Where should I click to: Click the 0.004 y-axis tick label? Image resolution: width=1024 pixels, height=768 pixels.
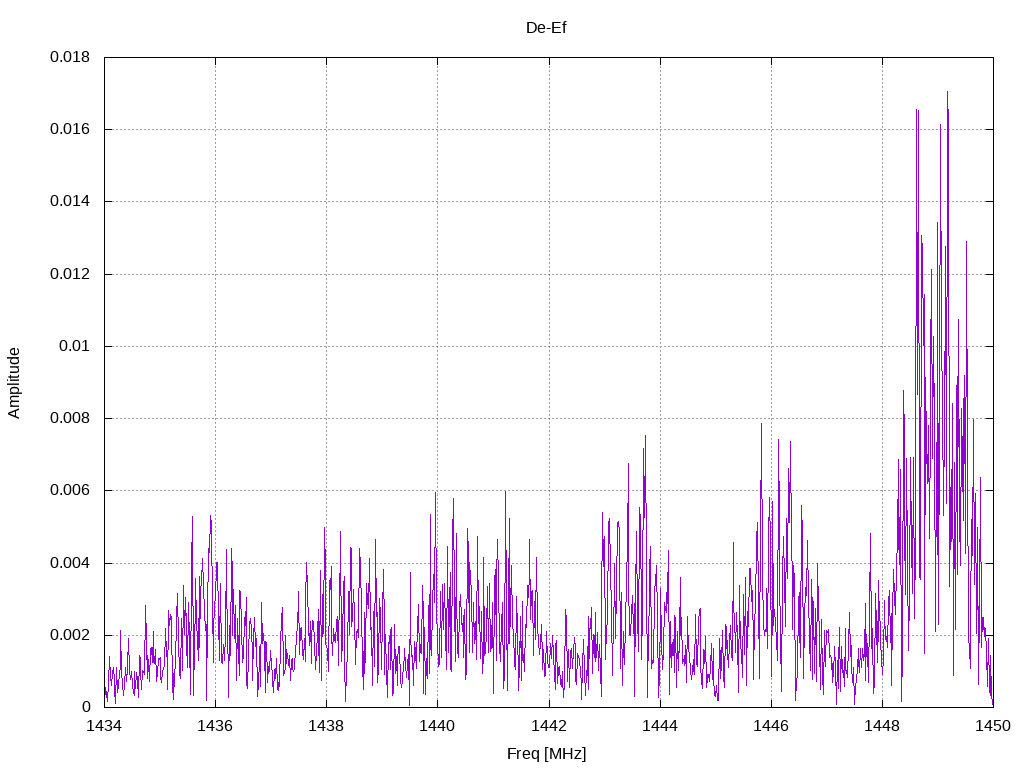coord(70,563)
